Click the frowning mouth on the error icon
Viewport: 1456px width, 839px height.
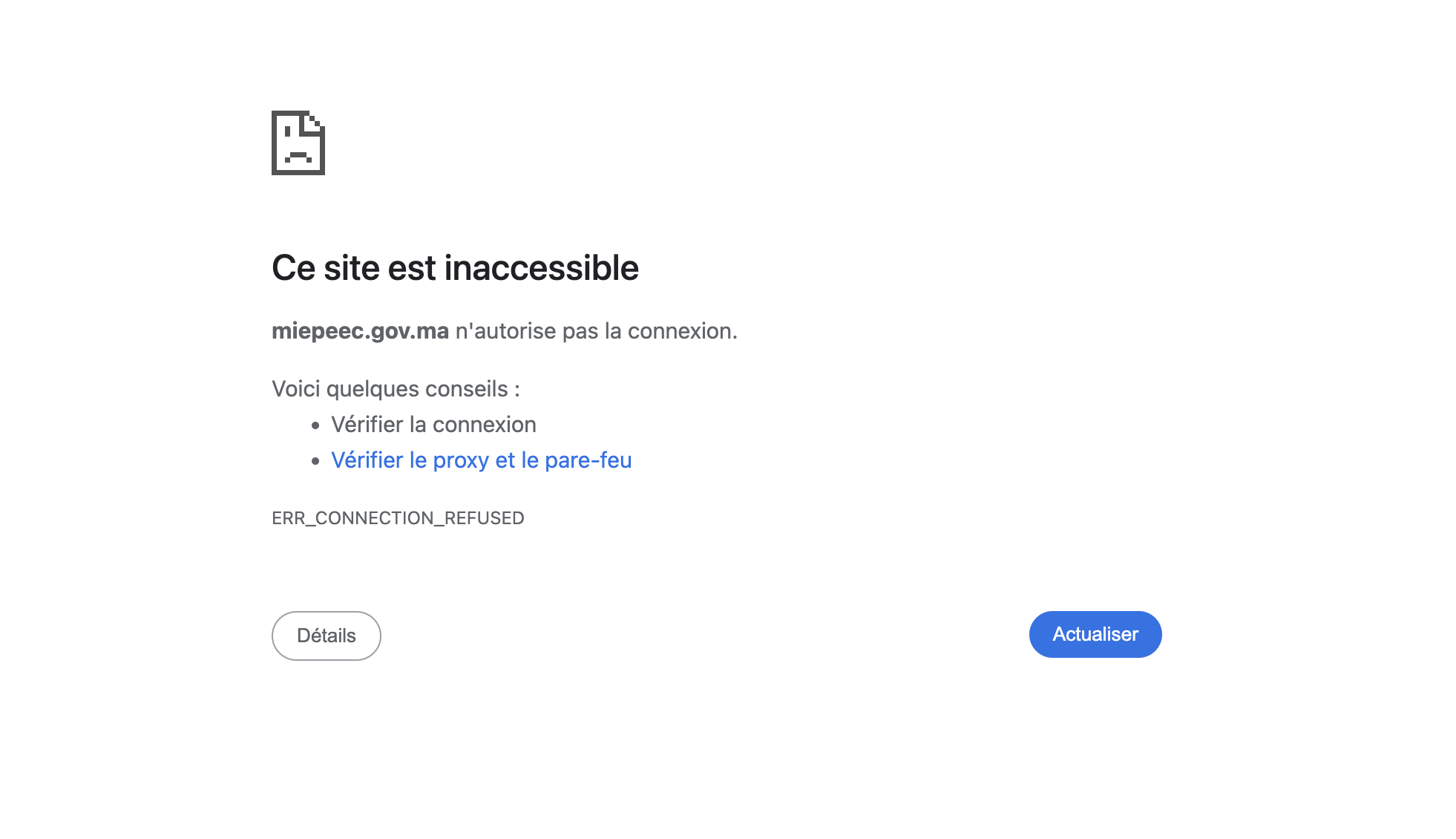pyautogui.click(x=298, y=156)
